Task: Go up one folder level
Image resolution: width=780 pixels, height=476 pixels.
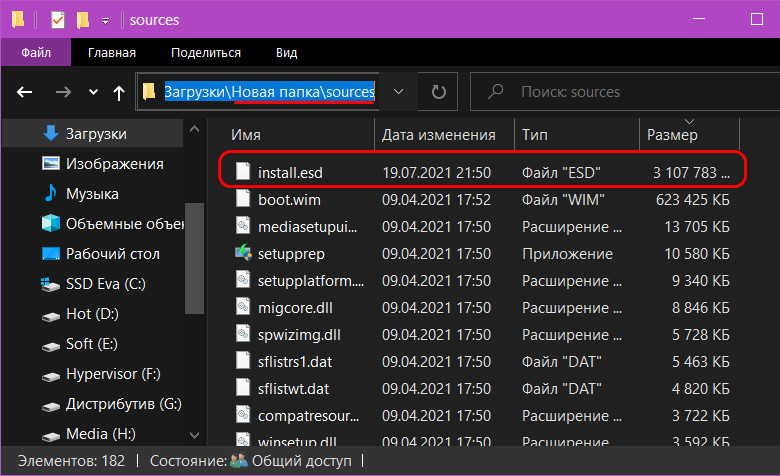Action: click(x=118, y=92)
